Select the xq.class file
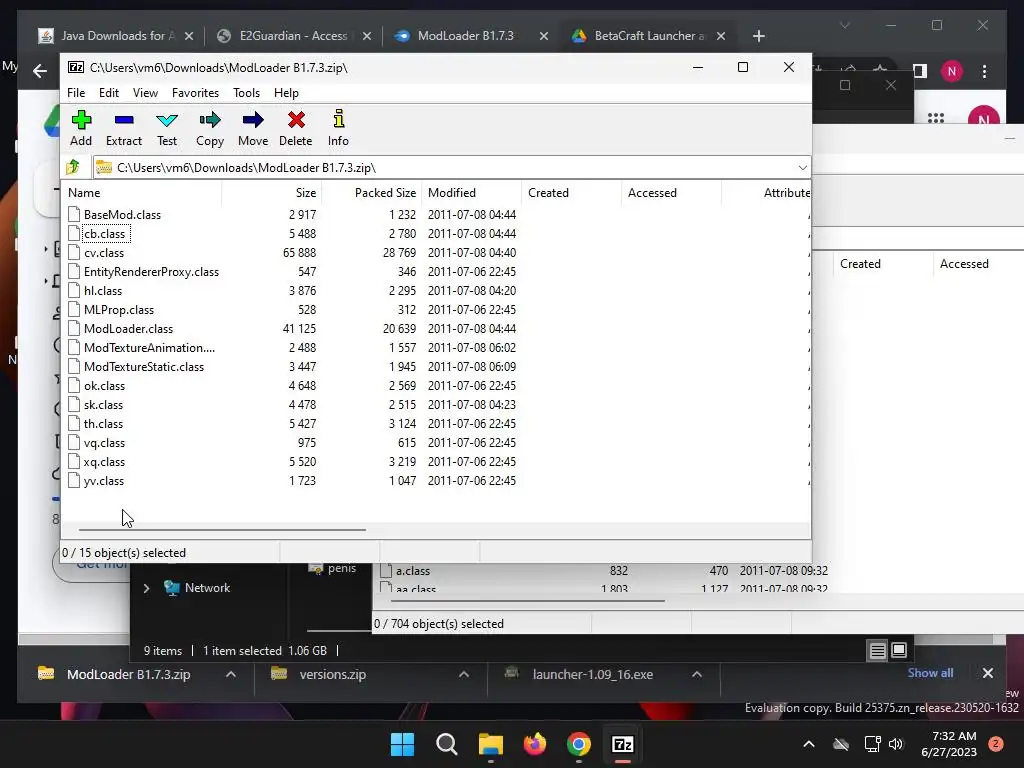Image resolution: width=1024 pixels, height=768 pixels. [x=104, y=461]
